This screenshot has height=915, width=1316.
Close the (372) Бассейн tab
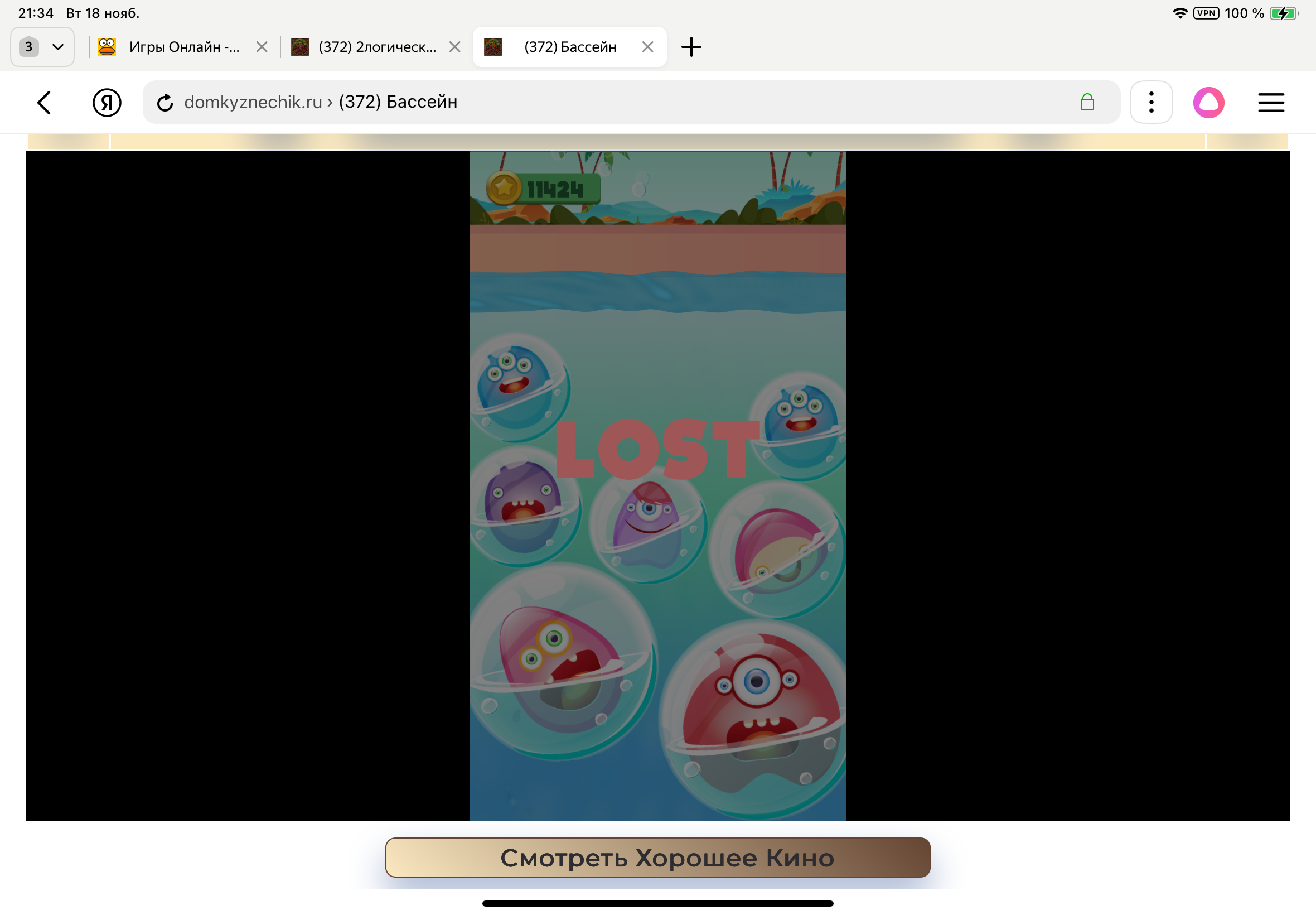point(647,47)
